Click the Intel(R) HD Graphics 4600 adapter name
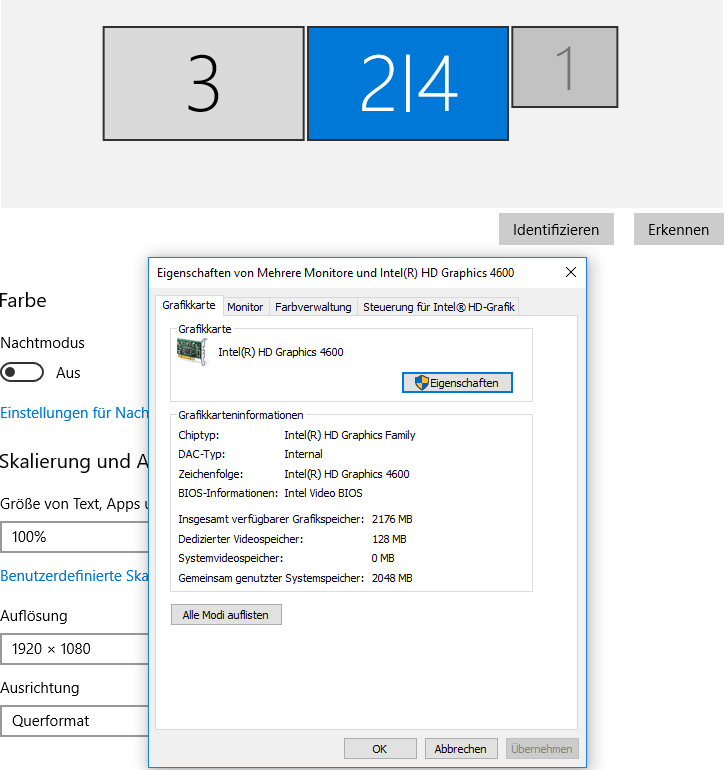This screenshot has width=728, height=770. coord(280,352)
